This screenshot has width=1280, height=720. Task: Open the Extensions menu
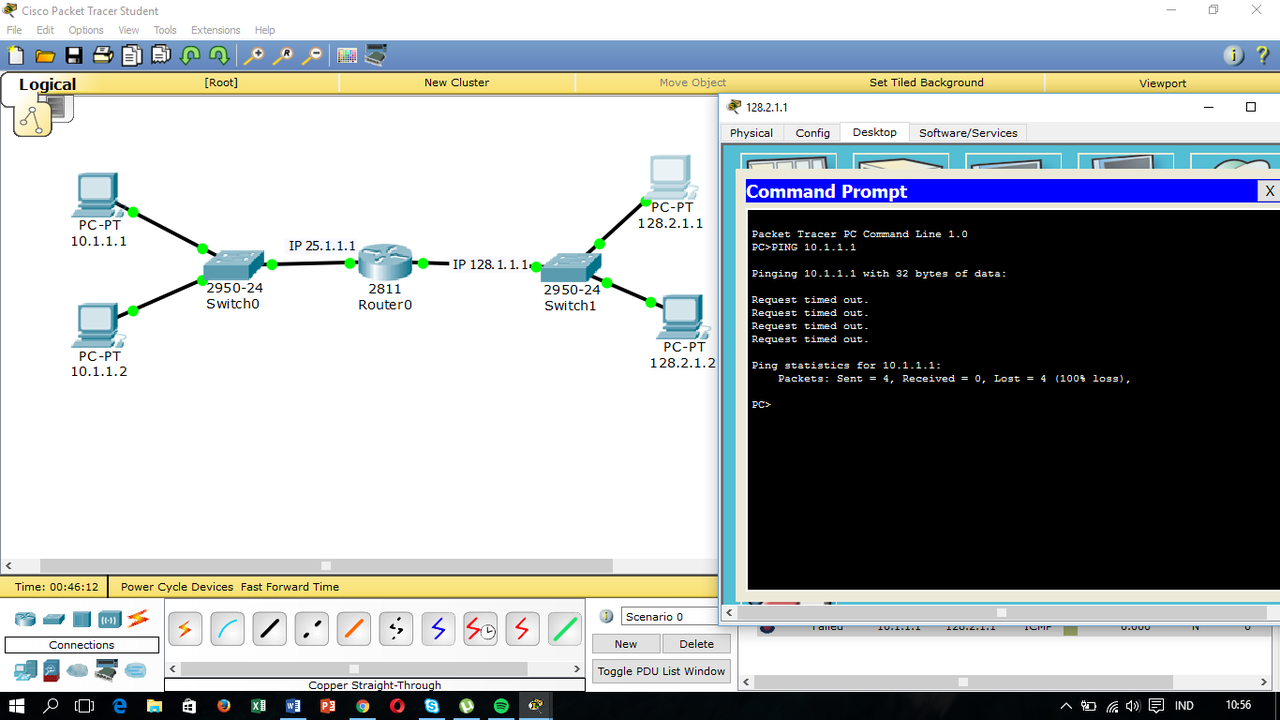click(x=216, y=30)
